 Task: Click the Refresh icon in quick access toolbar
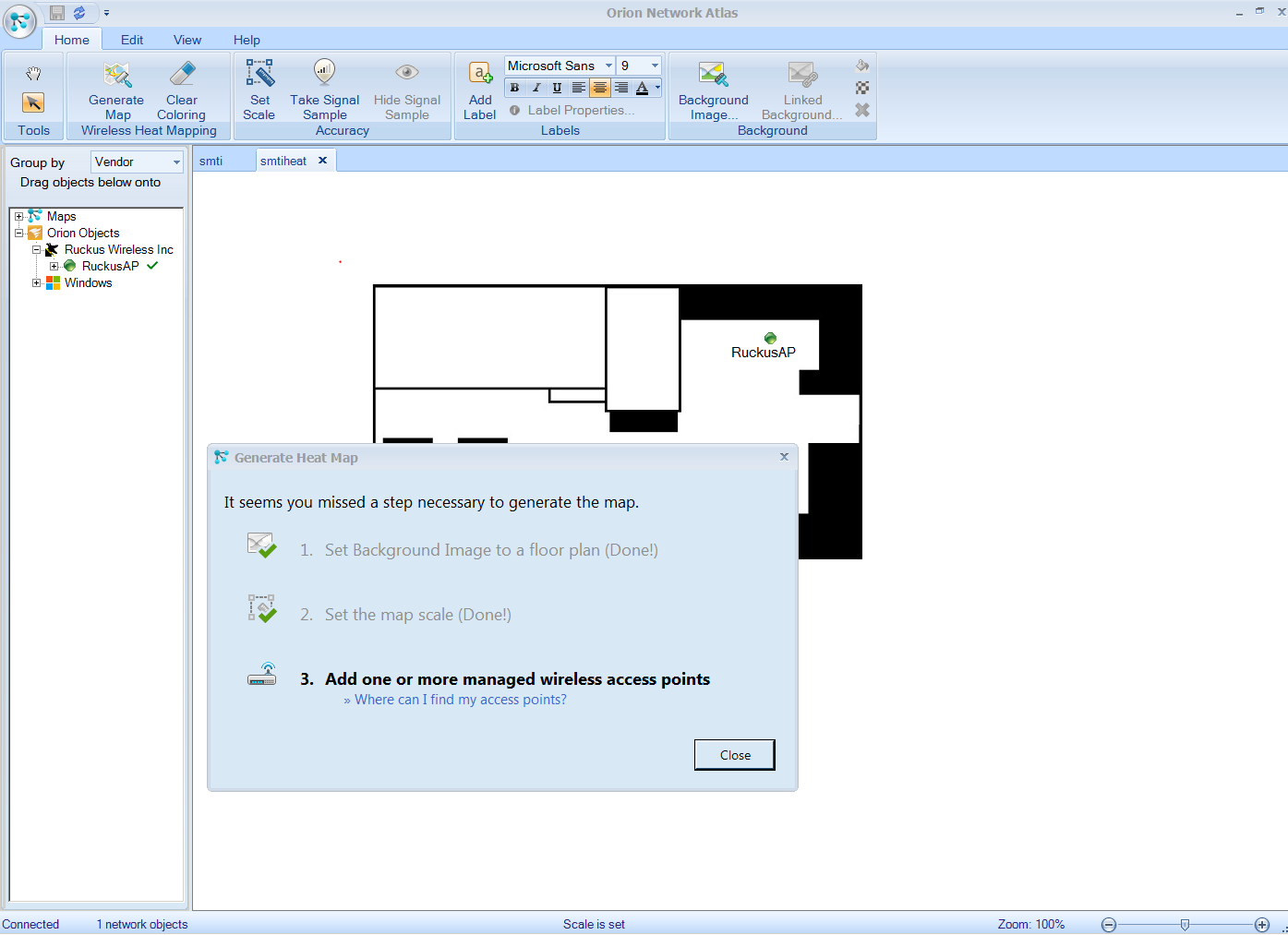click(x=79, y=13)
